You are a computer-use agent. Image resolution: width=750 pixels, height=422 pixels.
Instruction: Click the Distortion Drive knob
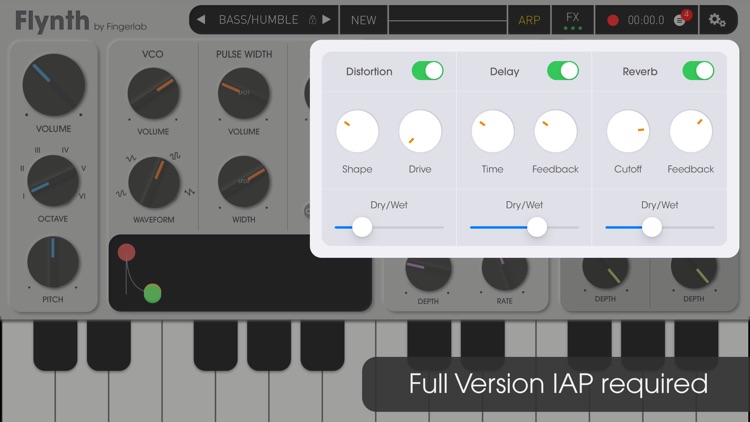pos(420,131)
